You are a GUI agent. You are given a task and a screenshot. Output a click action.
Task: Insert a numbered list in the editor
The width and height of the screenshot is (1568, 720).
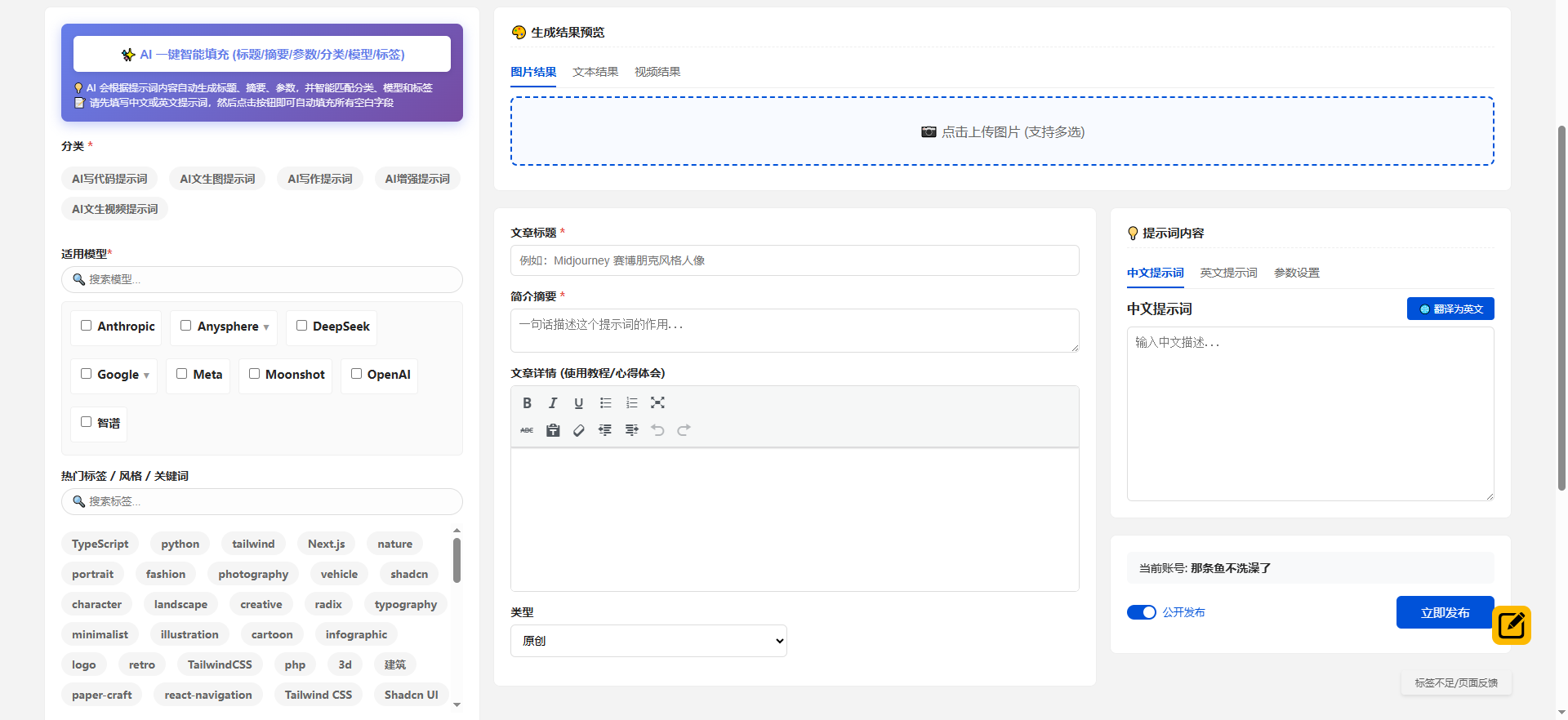pos(631,403)
